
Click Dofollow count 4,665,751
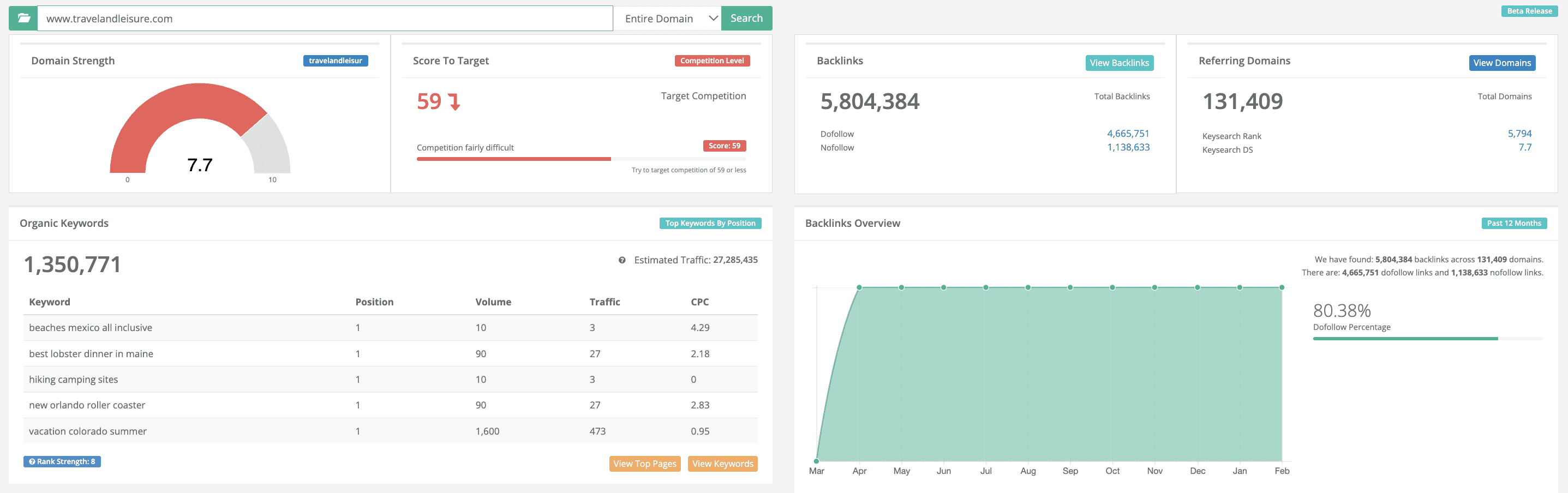point(1128,133)
